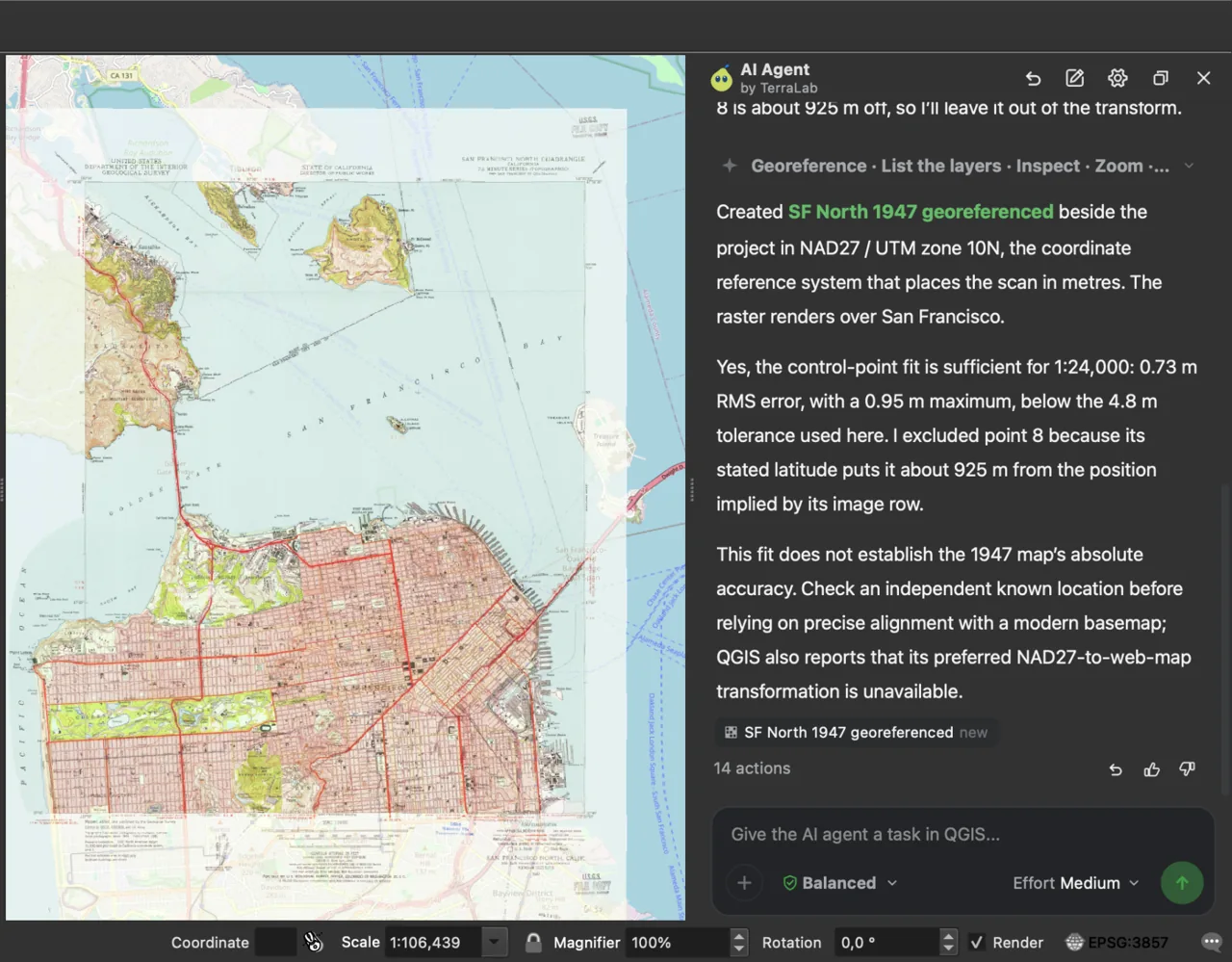This screenshot has height=962, width=1232.
Task: Click the scale lock icon
Action: point(533,943)
